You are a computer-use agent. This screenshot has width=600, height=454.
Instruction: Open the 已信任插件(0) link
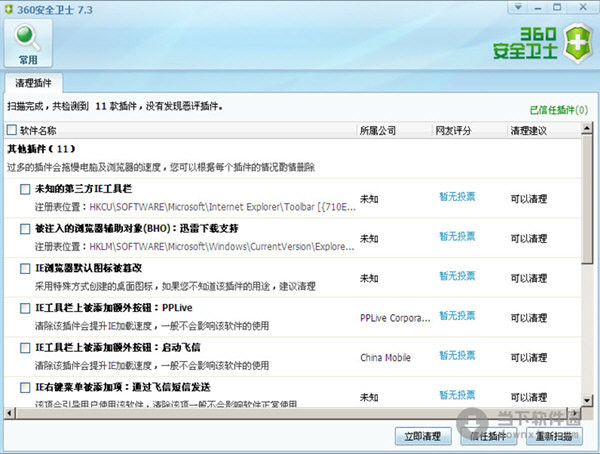(559, 110)
